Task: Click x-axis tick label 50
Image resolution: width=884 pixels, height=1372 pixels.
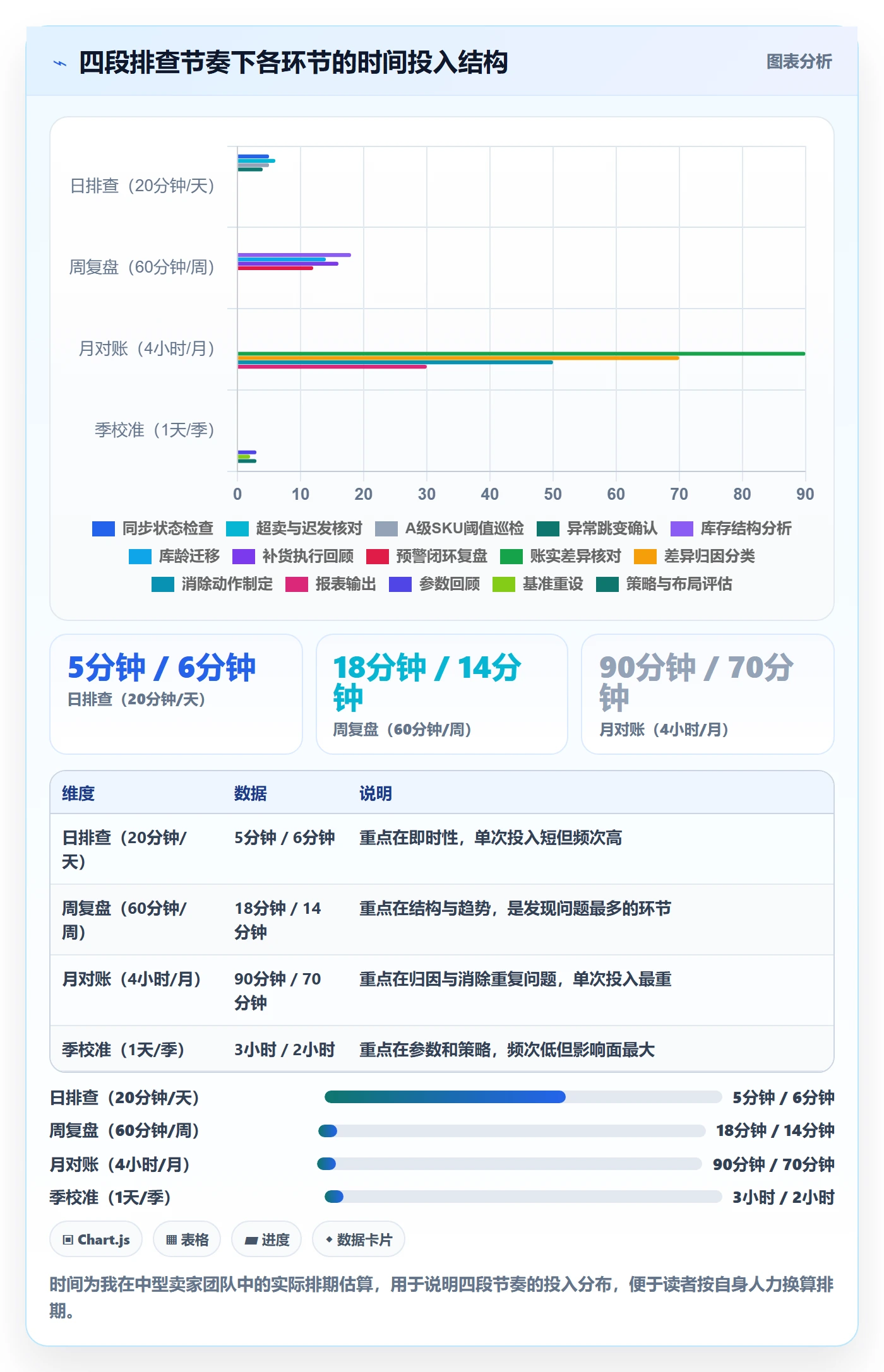Action: click(552, 494)
